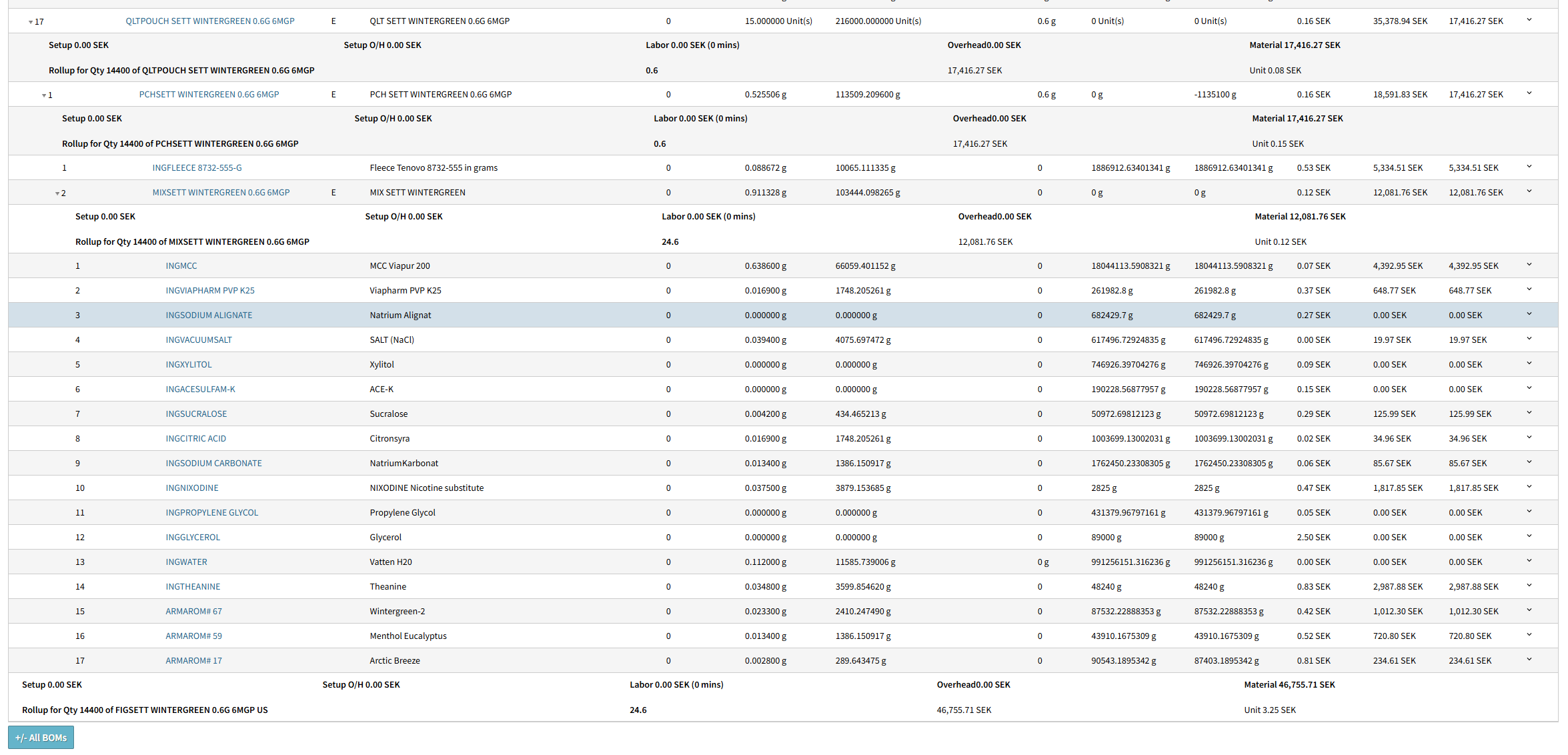Toggle all BOMs with +/- All BOMs button
This screenshot has height=755, width=1568.
[x=41, y=738]
